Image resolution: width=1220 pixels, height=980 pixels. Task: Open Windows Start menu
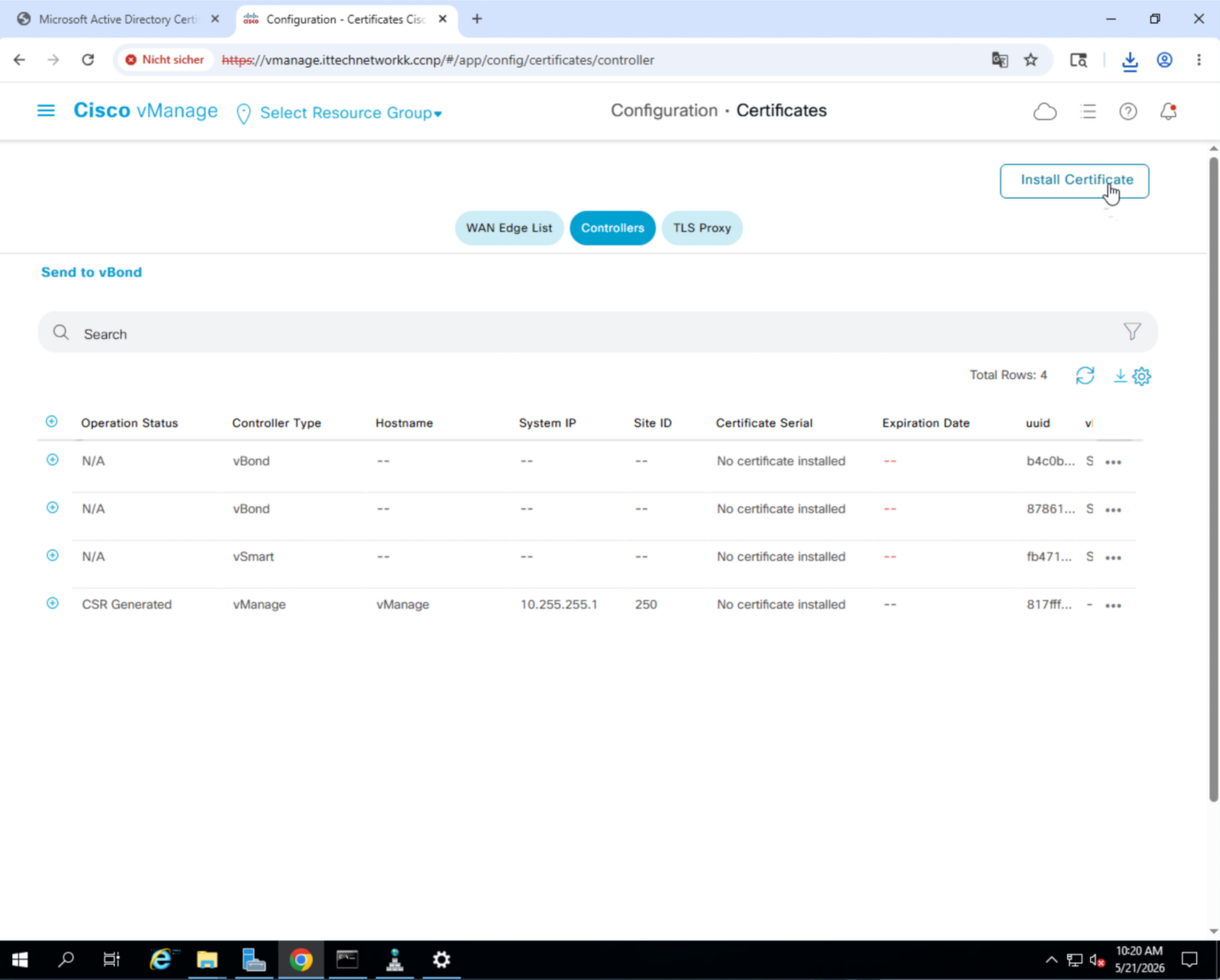(20, 960)
